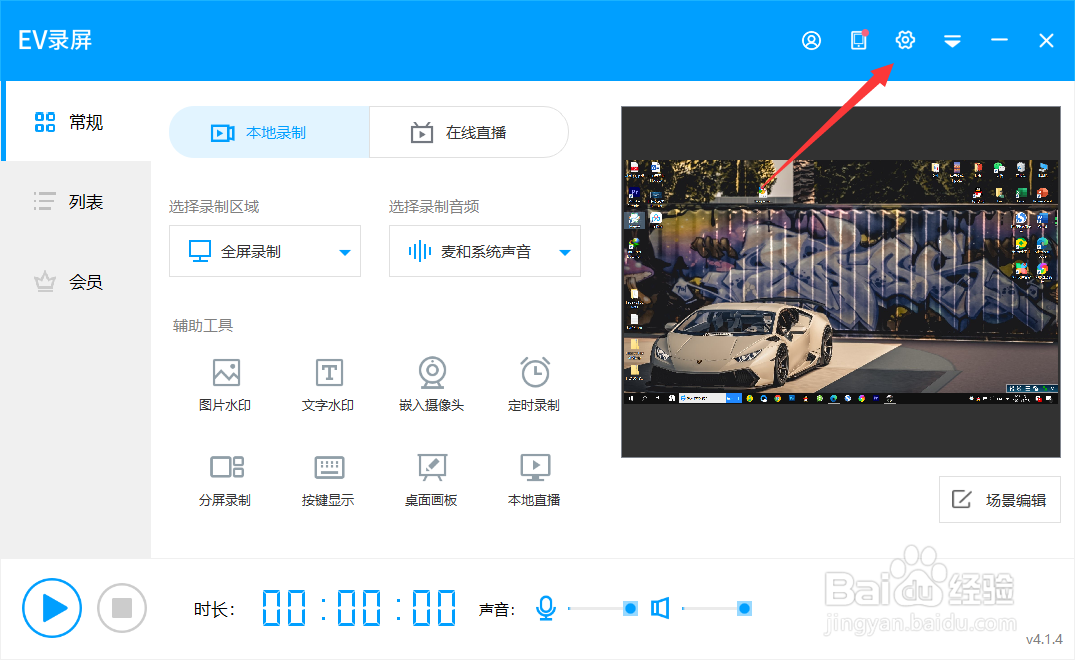Click the 选择录制音频 label
The image size is (1075, 660).
434,207
